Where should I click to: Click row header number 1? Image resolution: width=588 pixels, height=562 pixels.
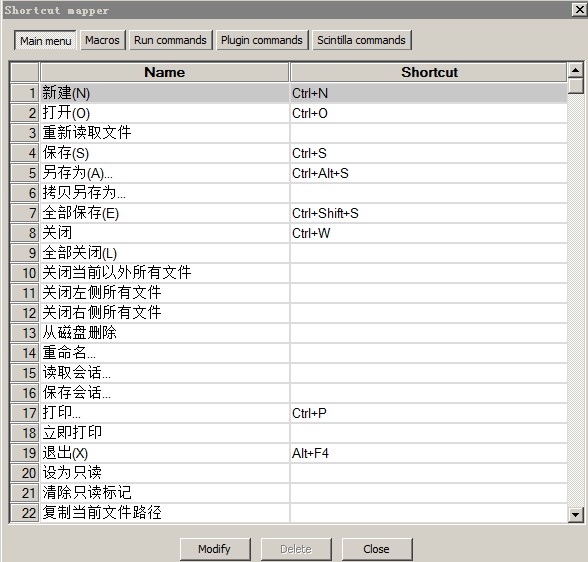[x=25, y=93]
